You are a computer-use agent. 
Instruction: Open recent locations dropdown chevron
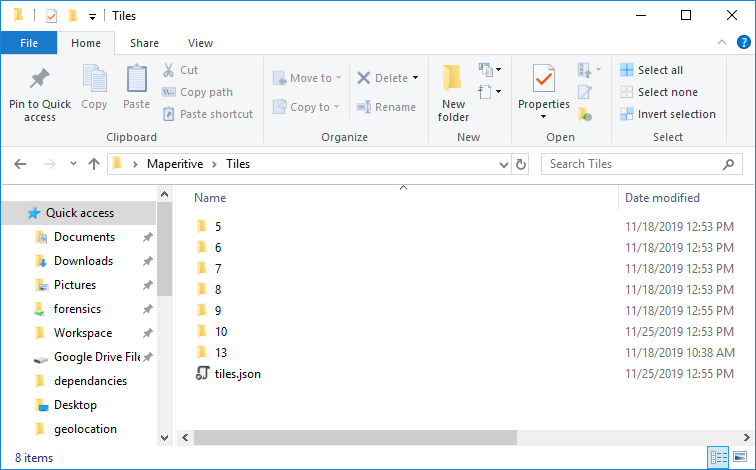pyautogui.click(x=73, y=164)
